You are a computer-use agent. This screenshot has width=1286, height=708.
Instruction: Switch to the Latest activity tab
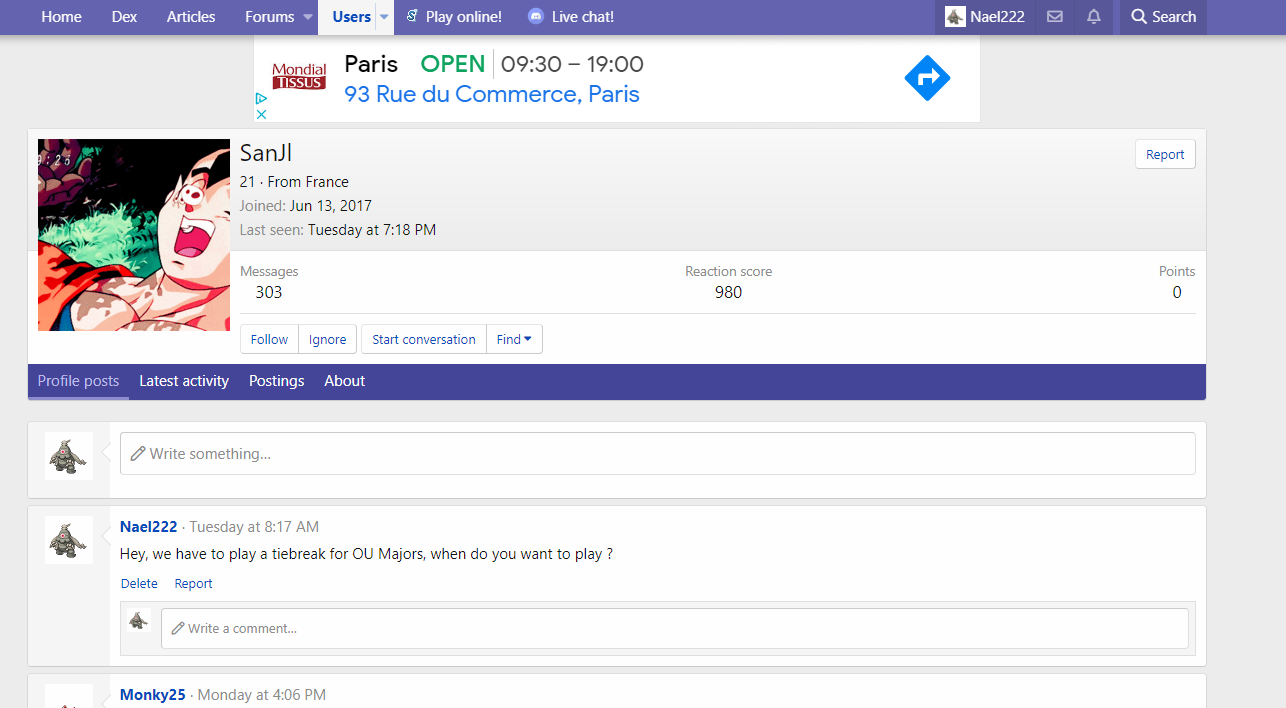coord(184,381)
